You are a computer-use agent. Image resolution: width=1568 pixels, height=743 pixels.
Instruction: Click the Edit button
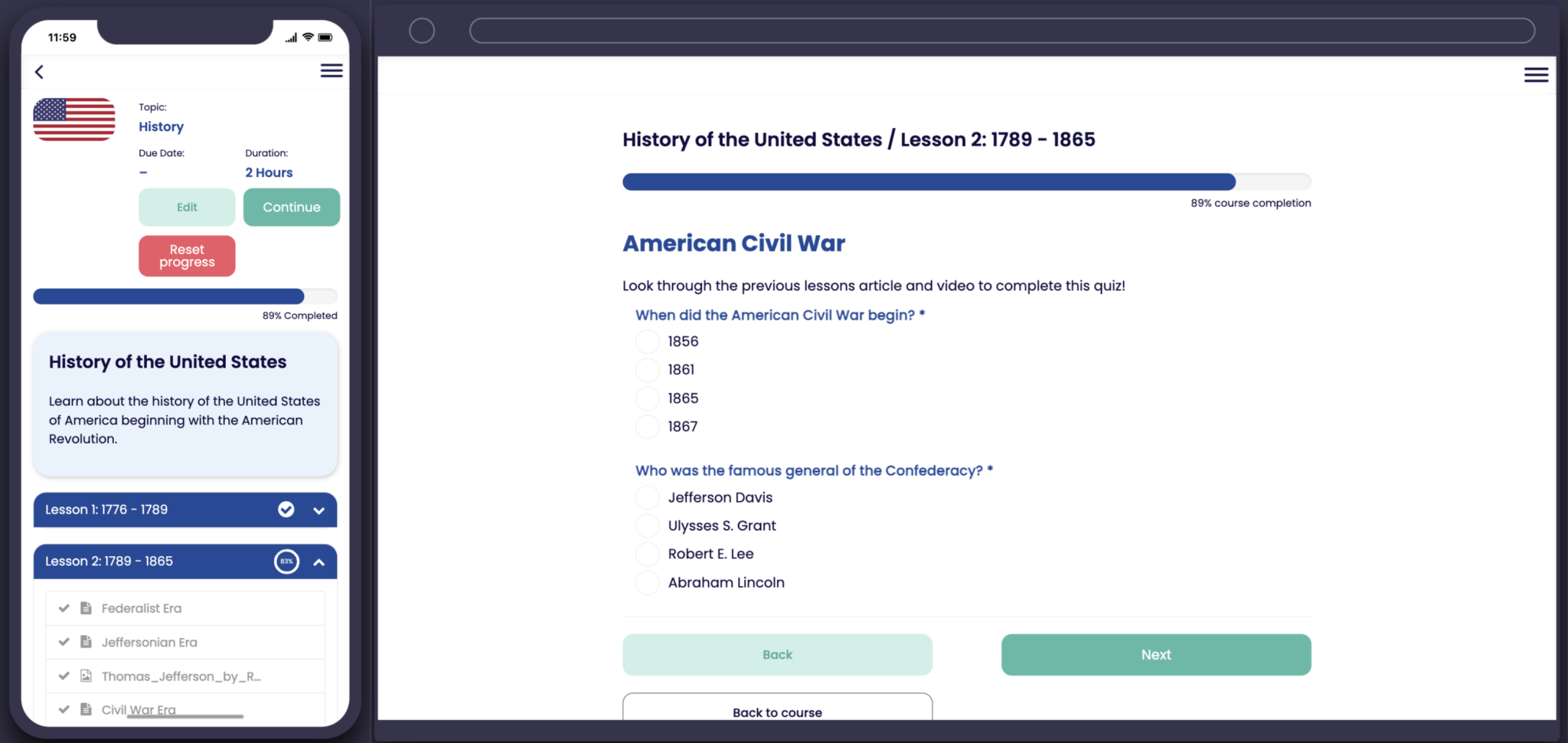(187, 207)
